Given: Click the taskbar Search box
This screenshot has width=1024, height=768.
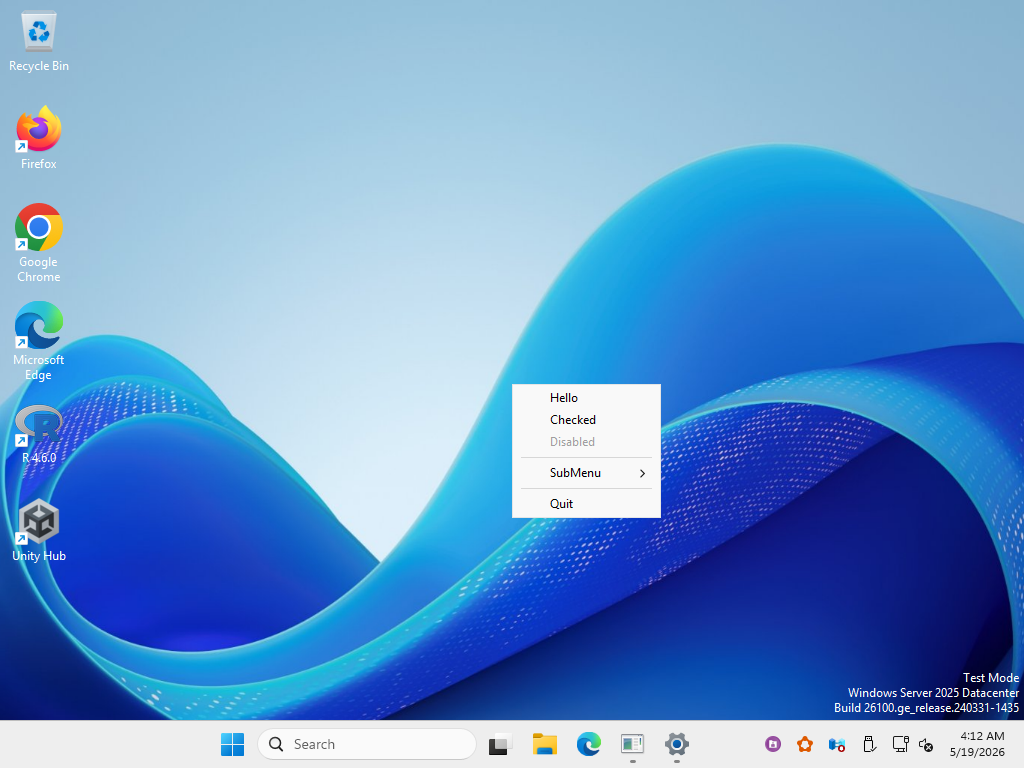Looking at the screenshot, I should pyautogui.click(x=367, y=744).
